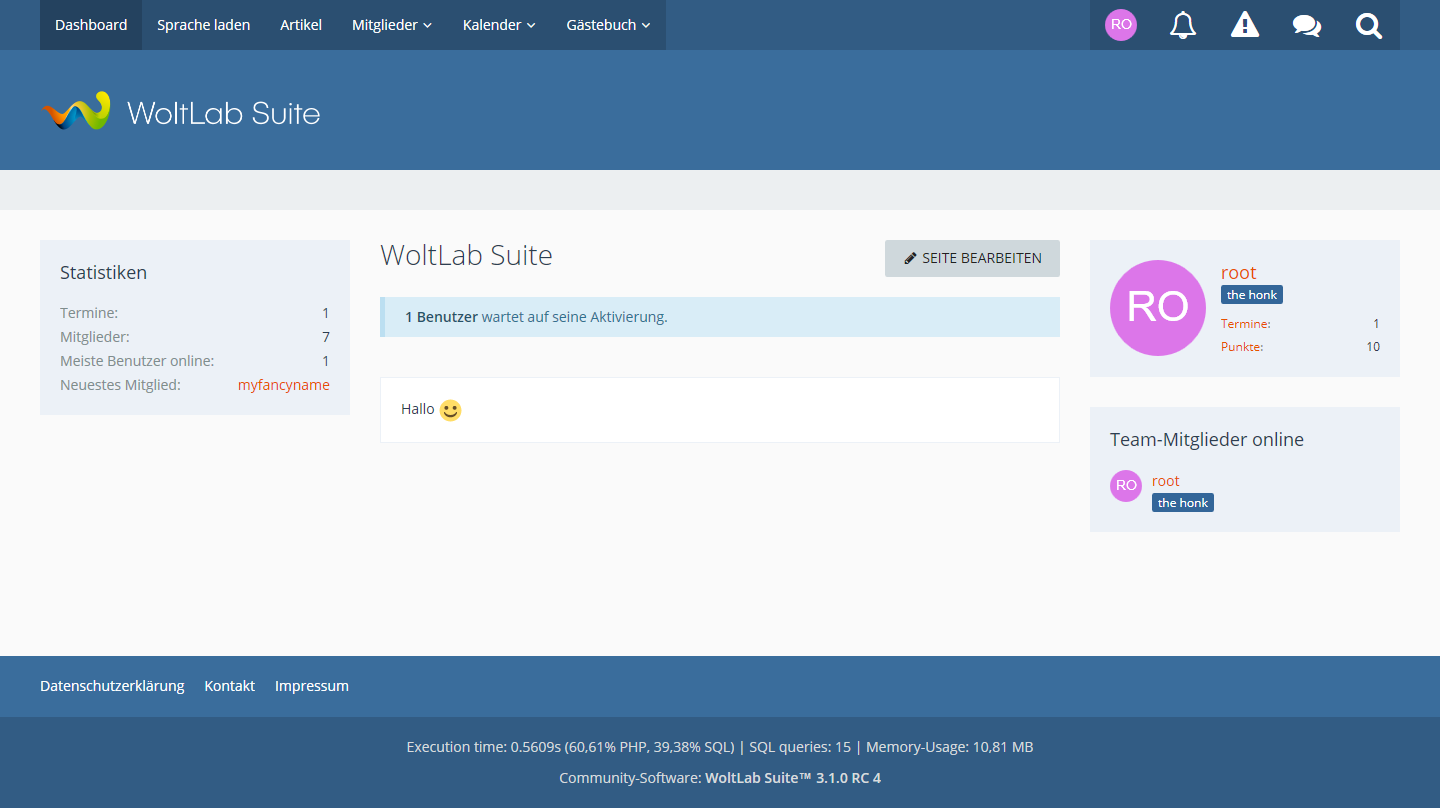Open the Impressum footer link

pyautogui.click(x=312, y=686)
